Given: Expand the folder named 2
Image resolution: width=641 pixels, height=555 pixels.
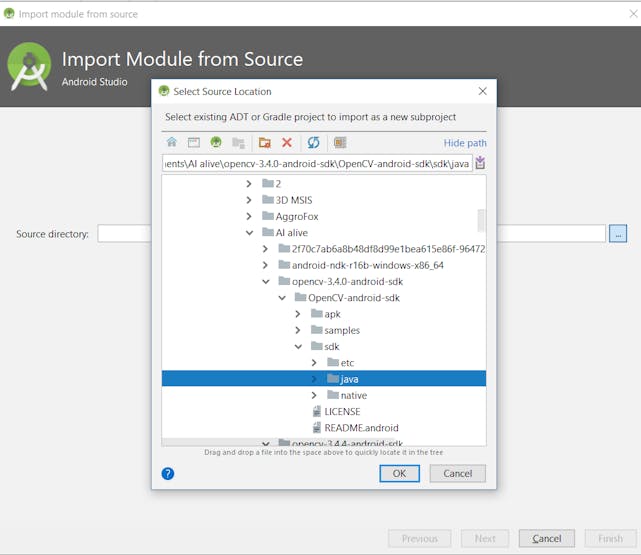Looking at the screenshot, I should click(249, 184).
